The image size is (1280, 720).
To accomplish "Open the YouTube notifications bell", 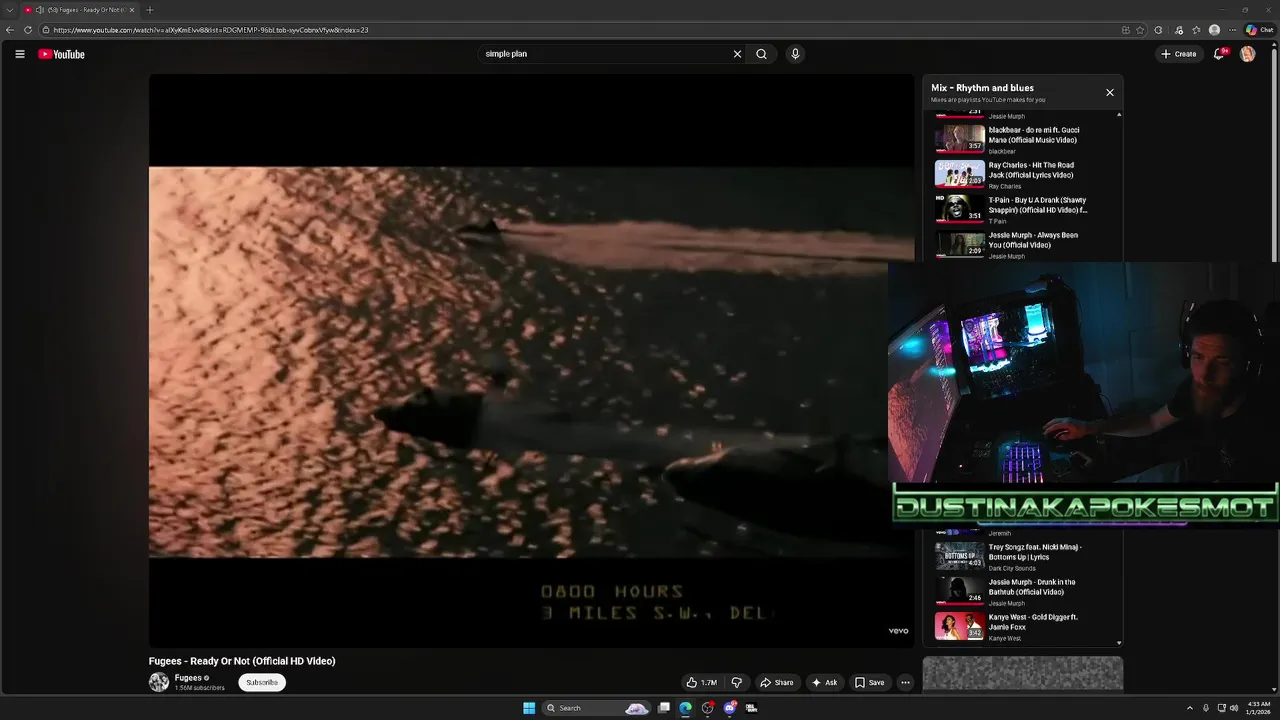I will pyautogui.click(x=1218, y=54).
